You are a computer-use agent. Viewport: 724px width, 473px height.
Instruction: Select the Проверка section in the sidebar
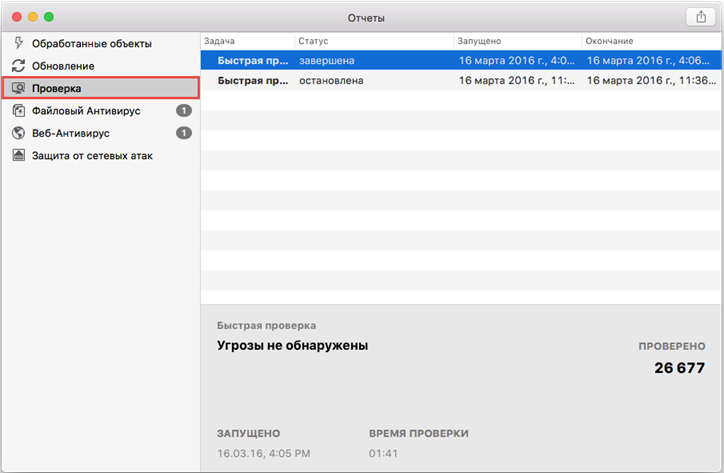point(101,88)
